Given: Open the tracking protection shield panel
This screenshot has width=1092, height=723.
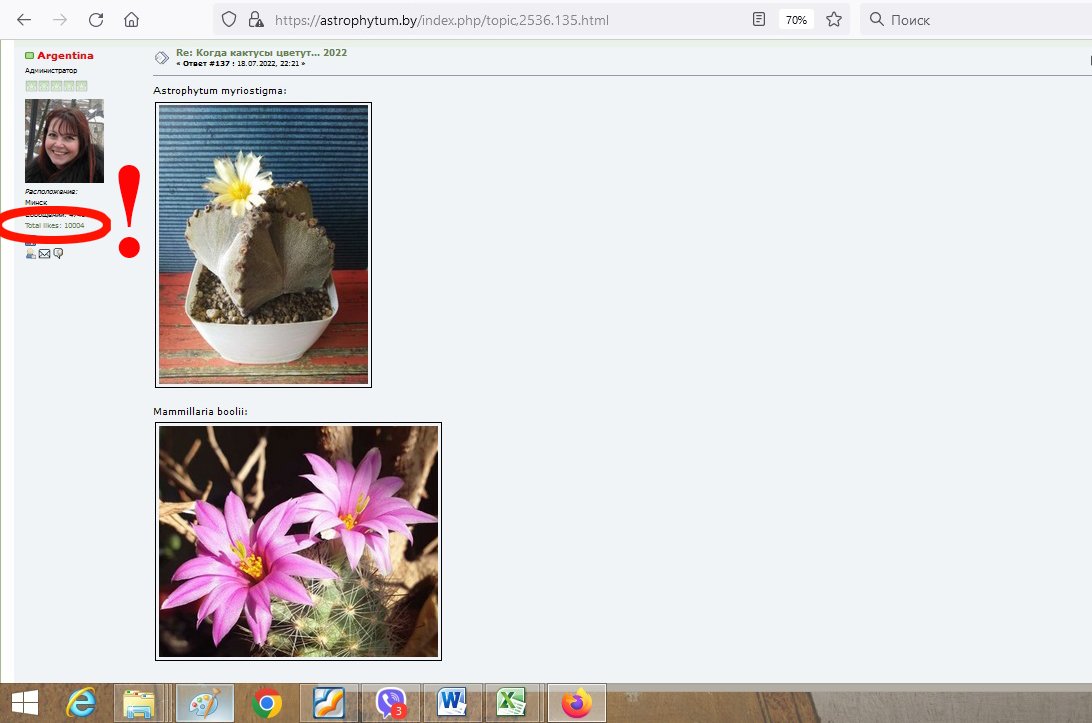Looking at the screenshot, I should tap(229, 20).
